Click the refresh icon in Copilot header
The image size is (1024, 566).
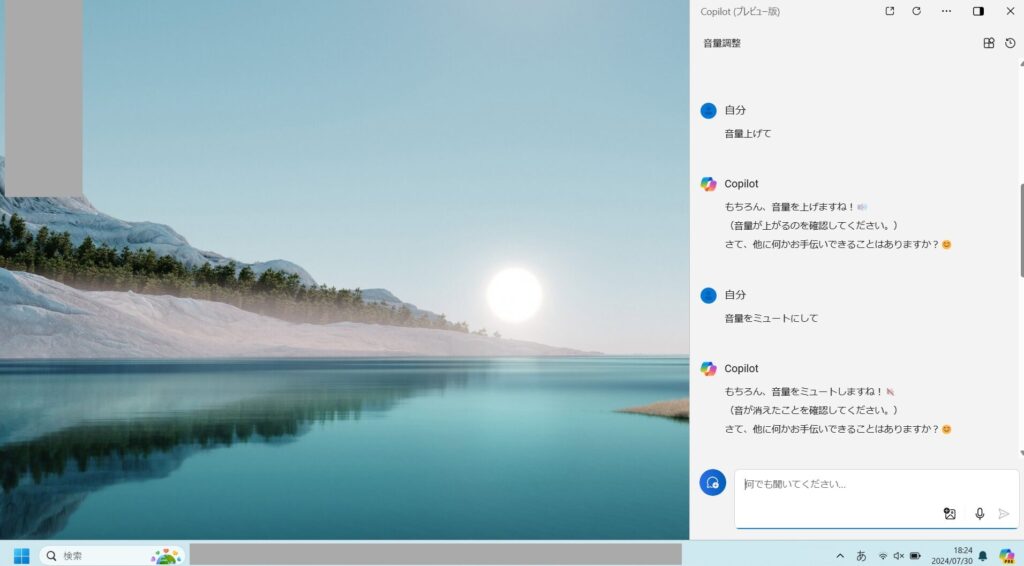tap(916, 11)
